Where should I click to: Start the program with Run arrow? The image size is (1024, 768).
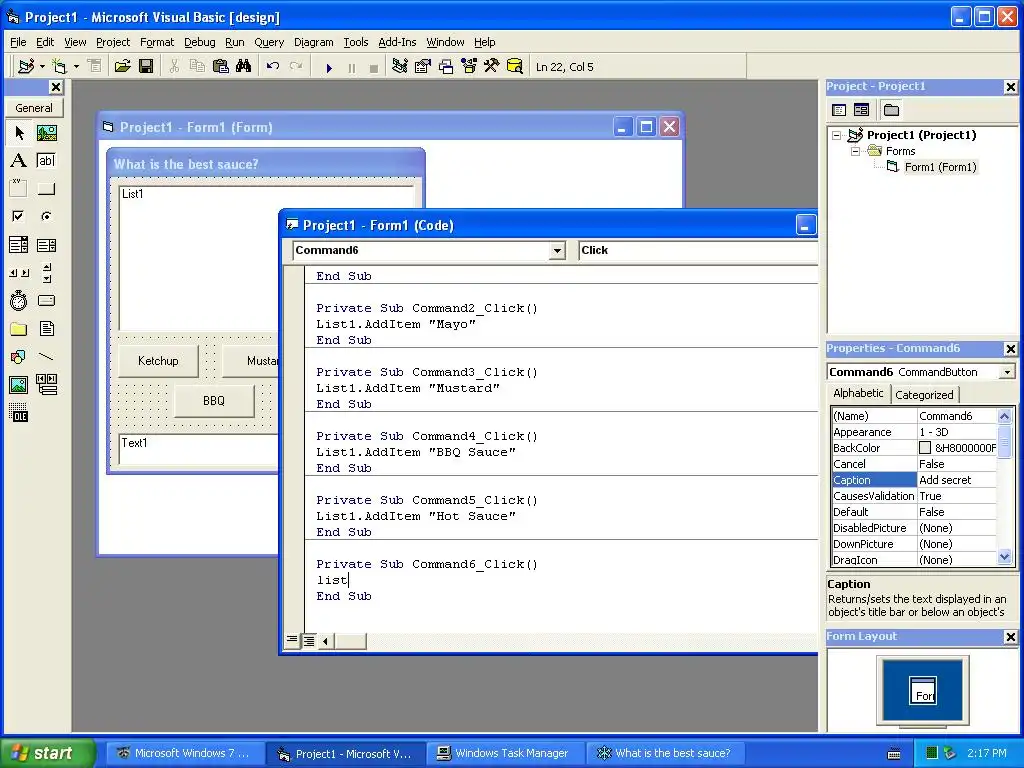pyautogui.click(x=329, y=67)
